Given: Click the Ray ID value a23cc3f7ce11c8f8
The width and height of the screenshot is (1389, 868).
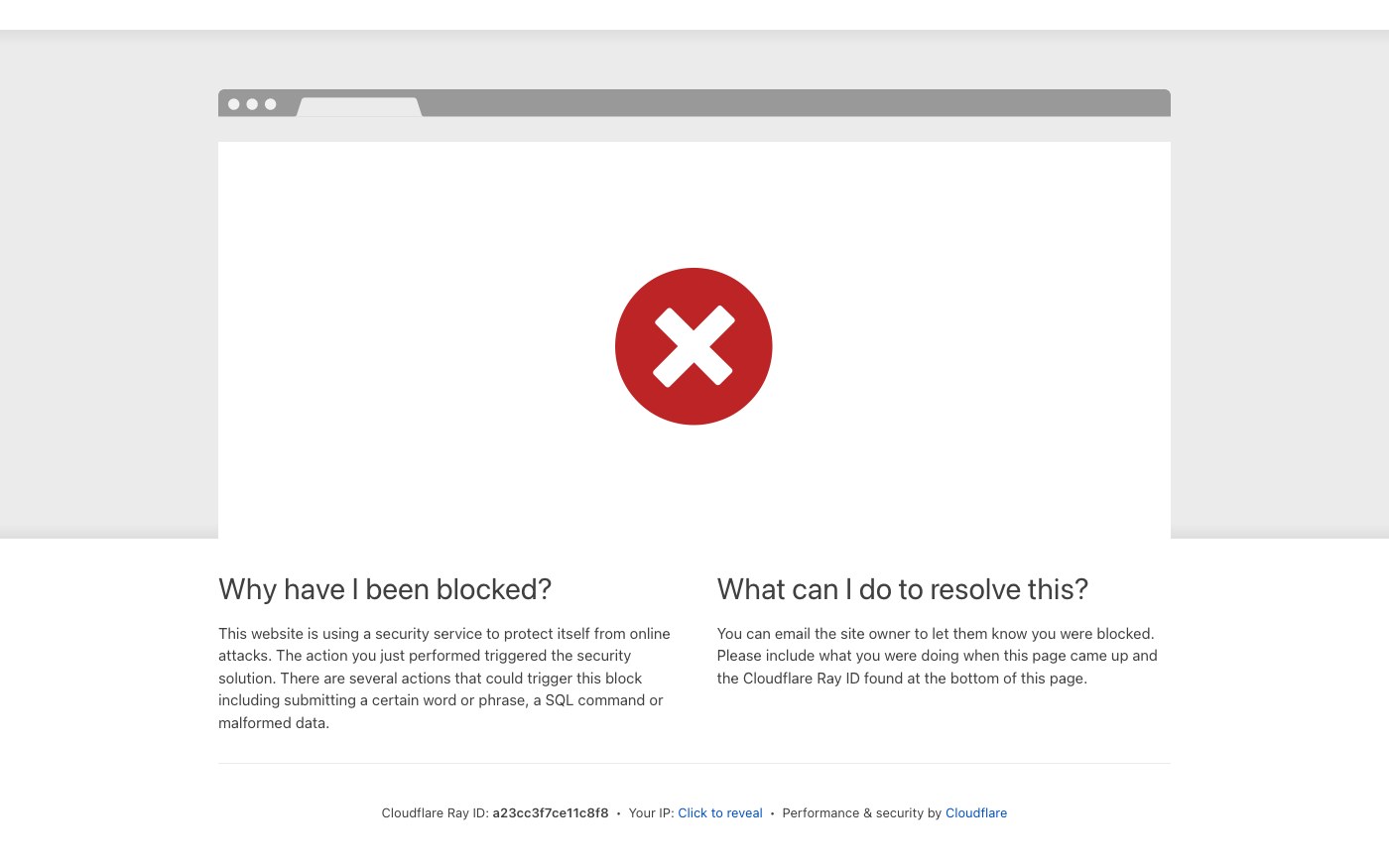Looking at the screenshot, I should point(551,812).
